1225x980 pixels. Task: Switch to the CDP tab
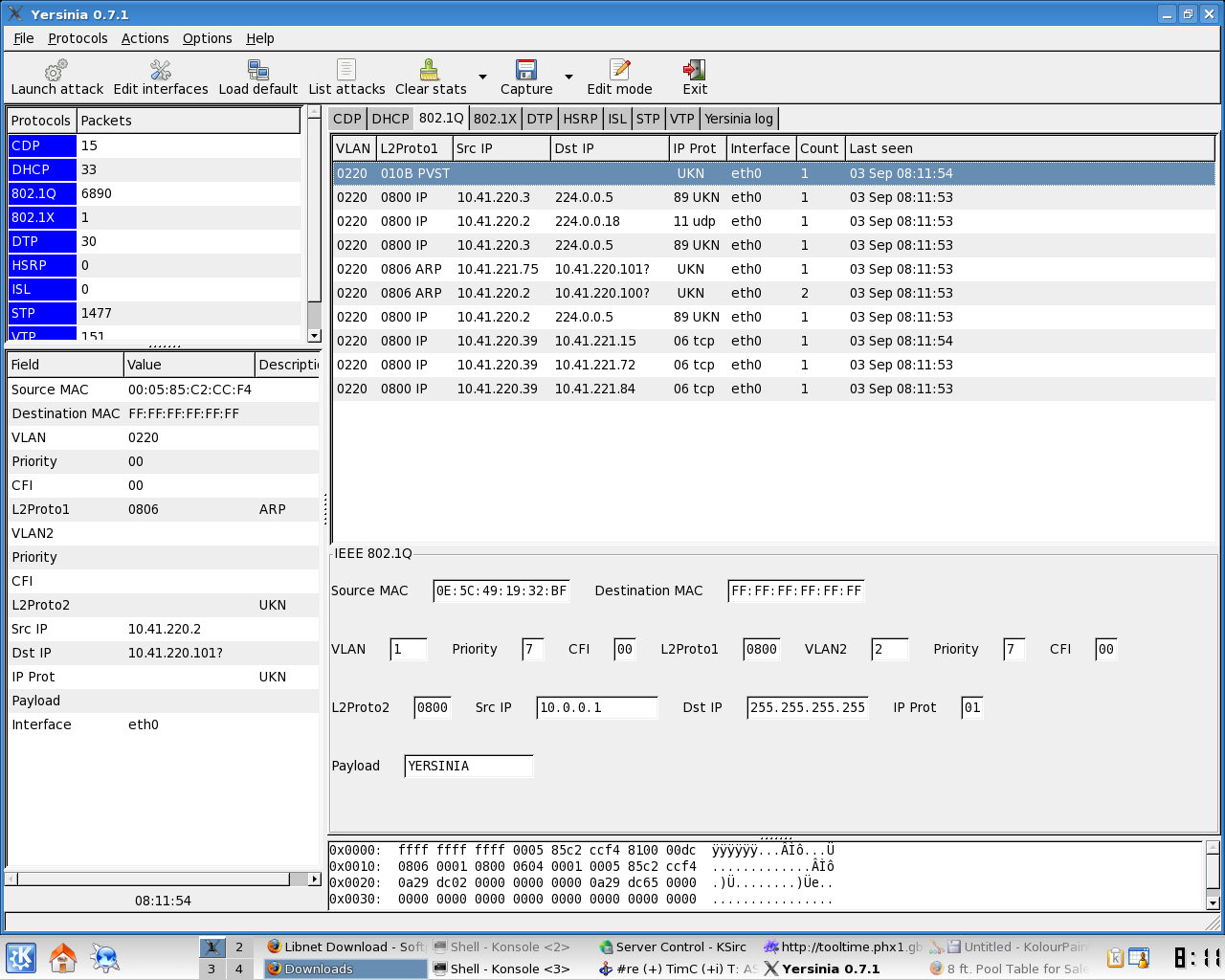point(347,119)
